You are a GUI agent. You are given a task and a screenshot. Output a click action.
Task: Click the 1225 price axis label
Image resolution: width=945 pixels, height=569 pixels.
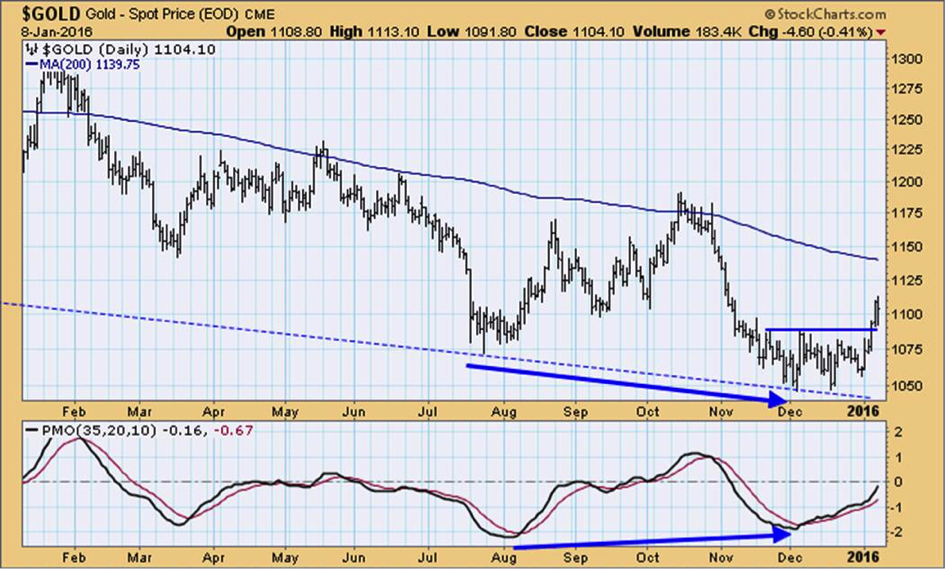coord(909,149)
